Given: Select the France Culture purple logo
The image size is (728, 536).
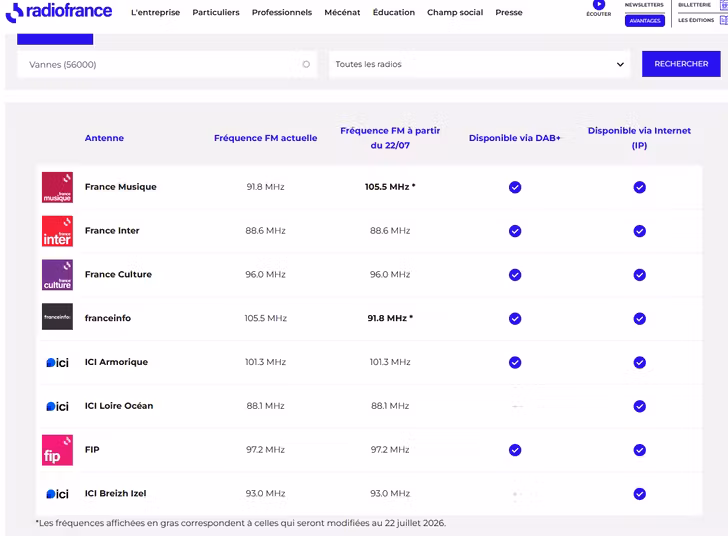Looking at the screenshot, I should click(x=57, y=275).
